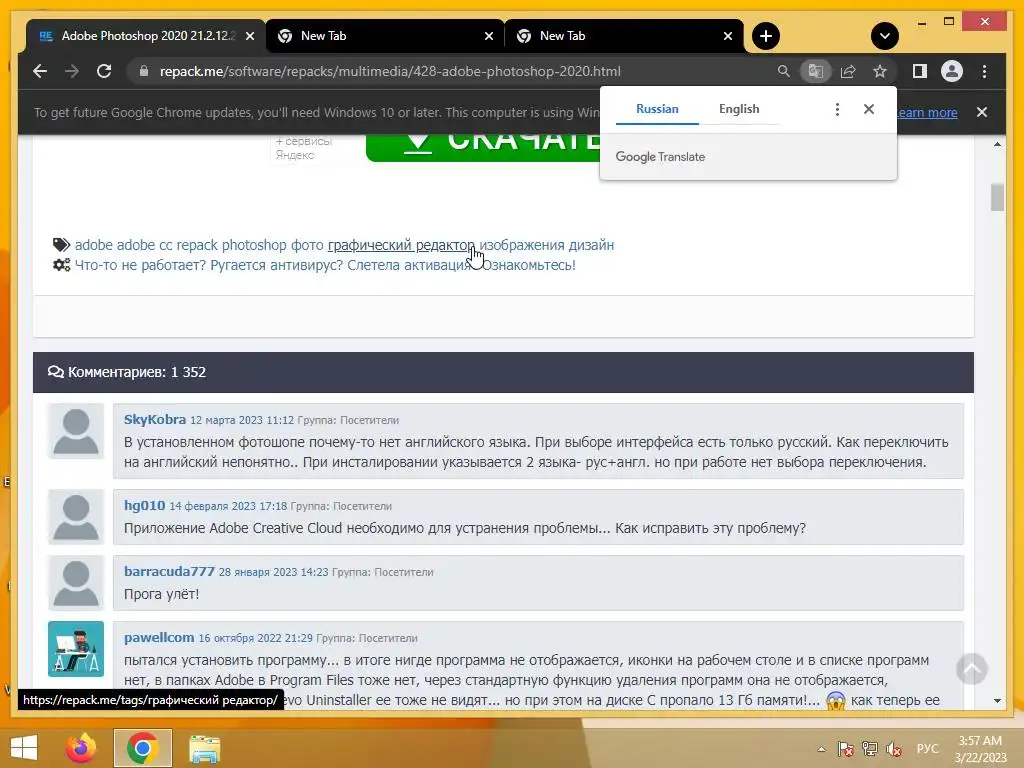The image size is (1024, 768).
Task: Click the browser forward arrow
Action: coord(72,71)
